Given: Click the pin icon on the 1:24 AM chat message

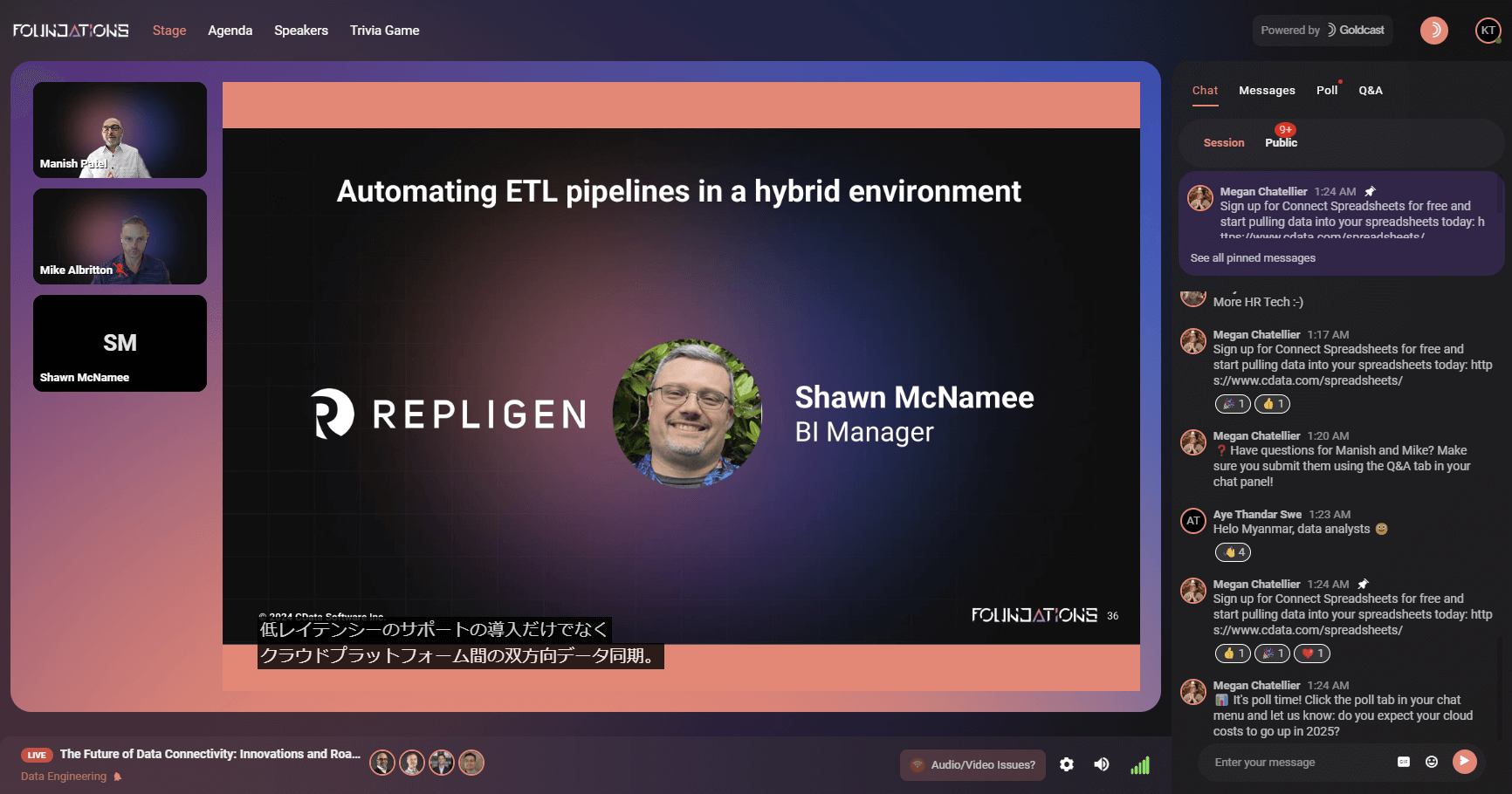Looking at the screenshot, I should (1363, 585).
